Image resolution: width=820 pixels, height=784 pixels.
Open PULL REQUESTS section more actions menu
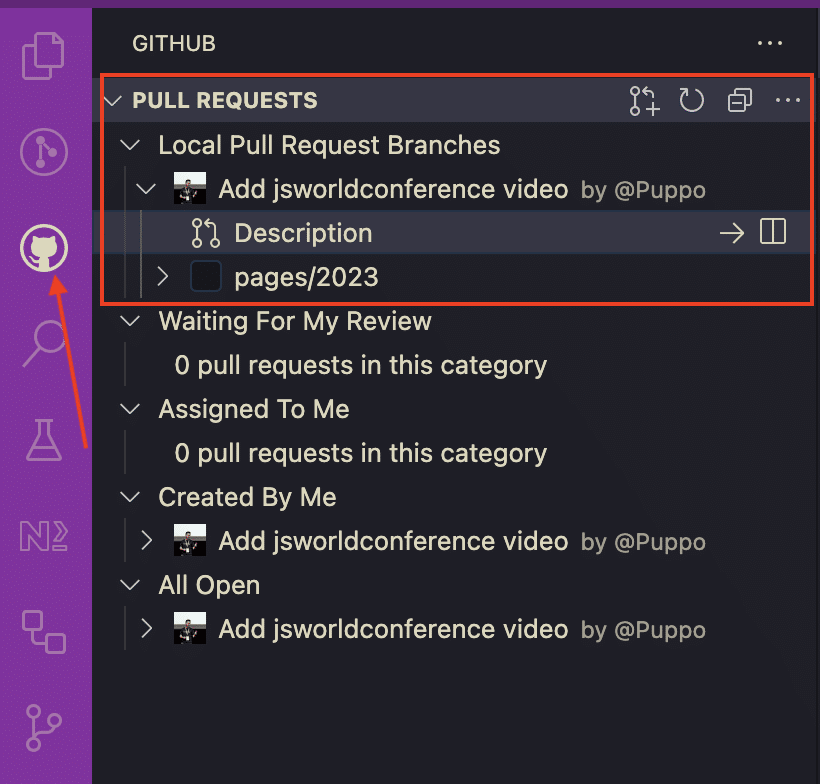788,100
